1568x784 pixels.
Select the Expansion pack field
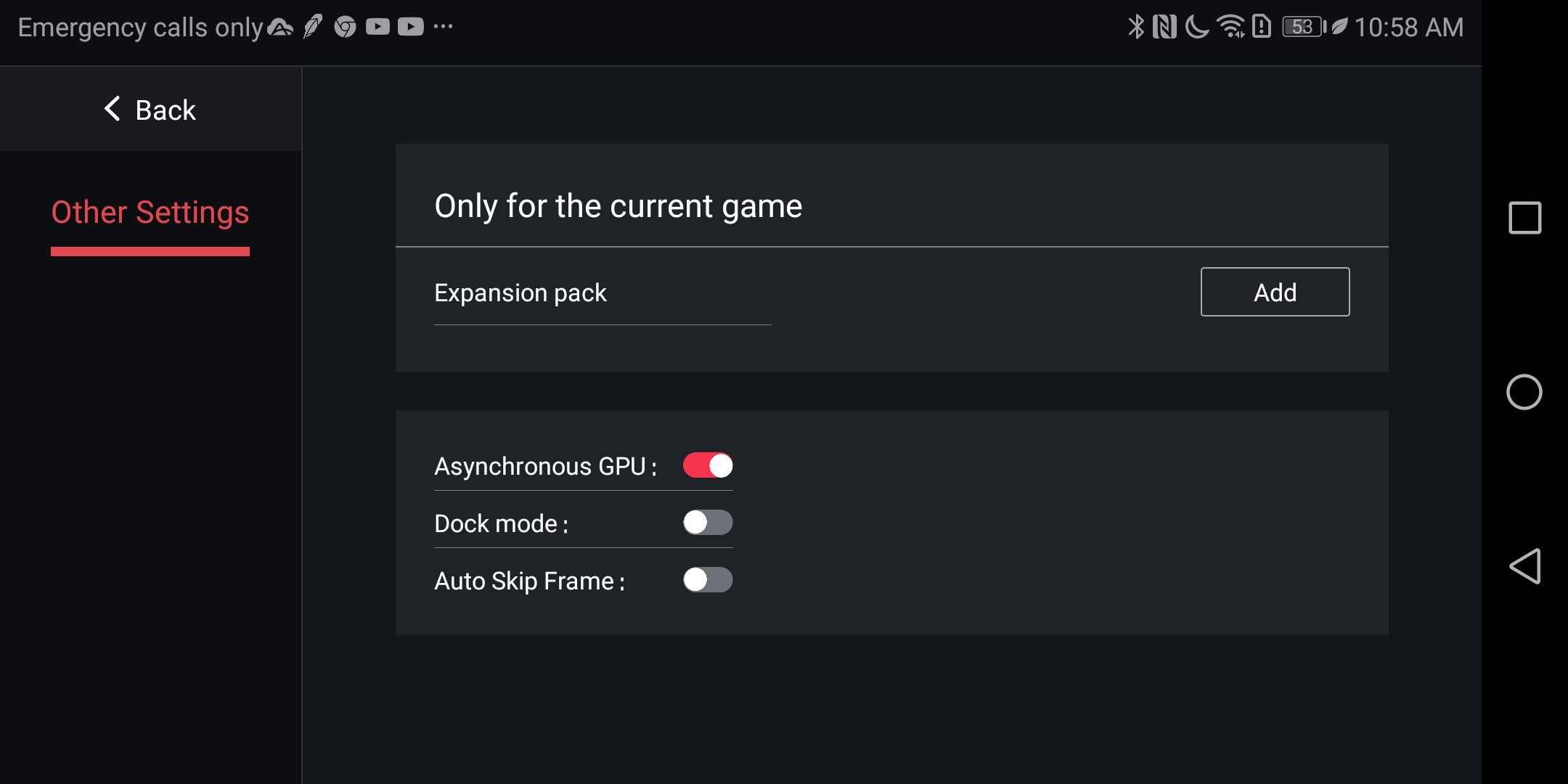(x=603, y=293)
